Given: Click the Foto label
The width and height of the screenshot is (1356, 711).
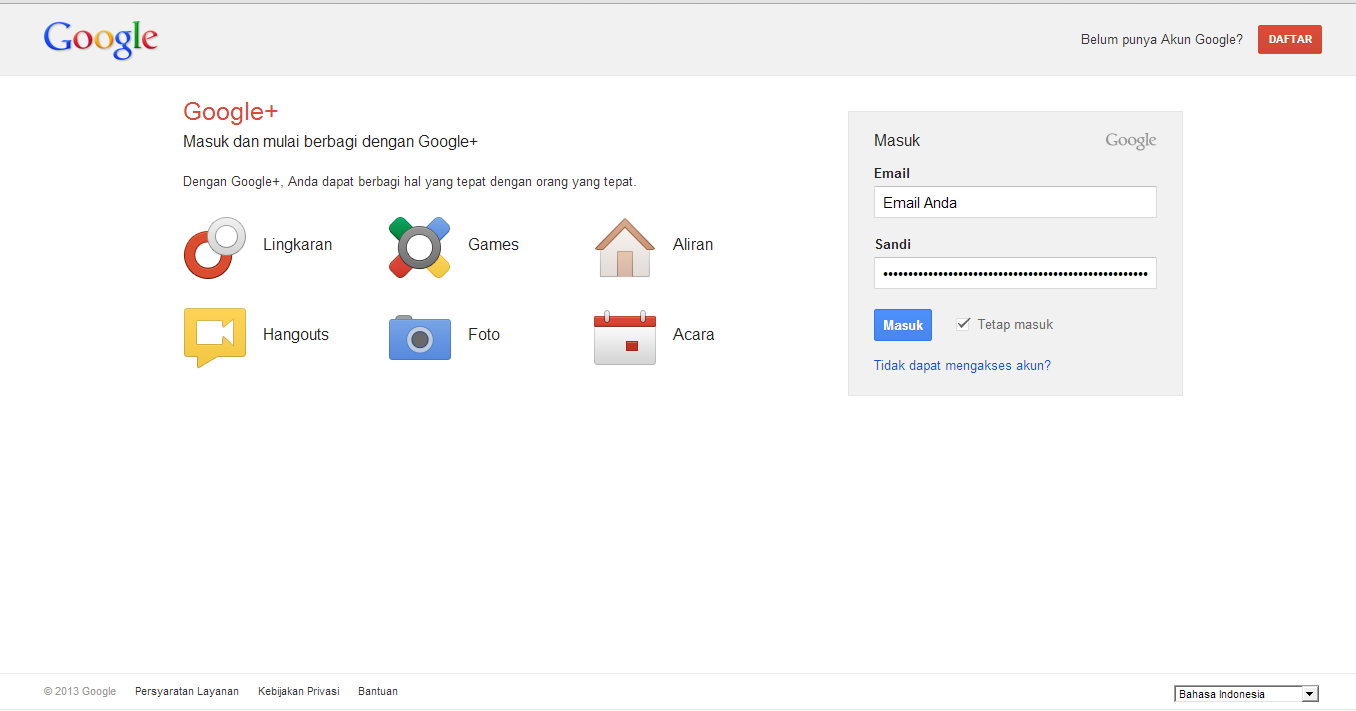Looking at the screenshot, I should pyautogui.click(x=484, y=335).
